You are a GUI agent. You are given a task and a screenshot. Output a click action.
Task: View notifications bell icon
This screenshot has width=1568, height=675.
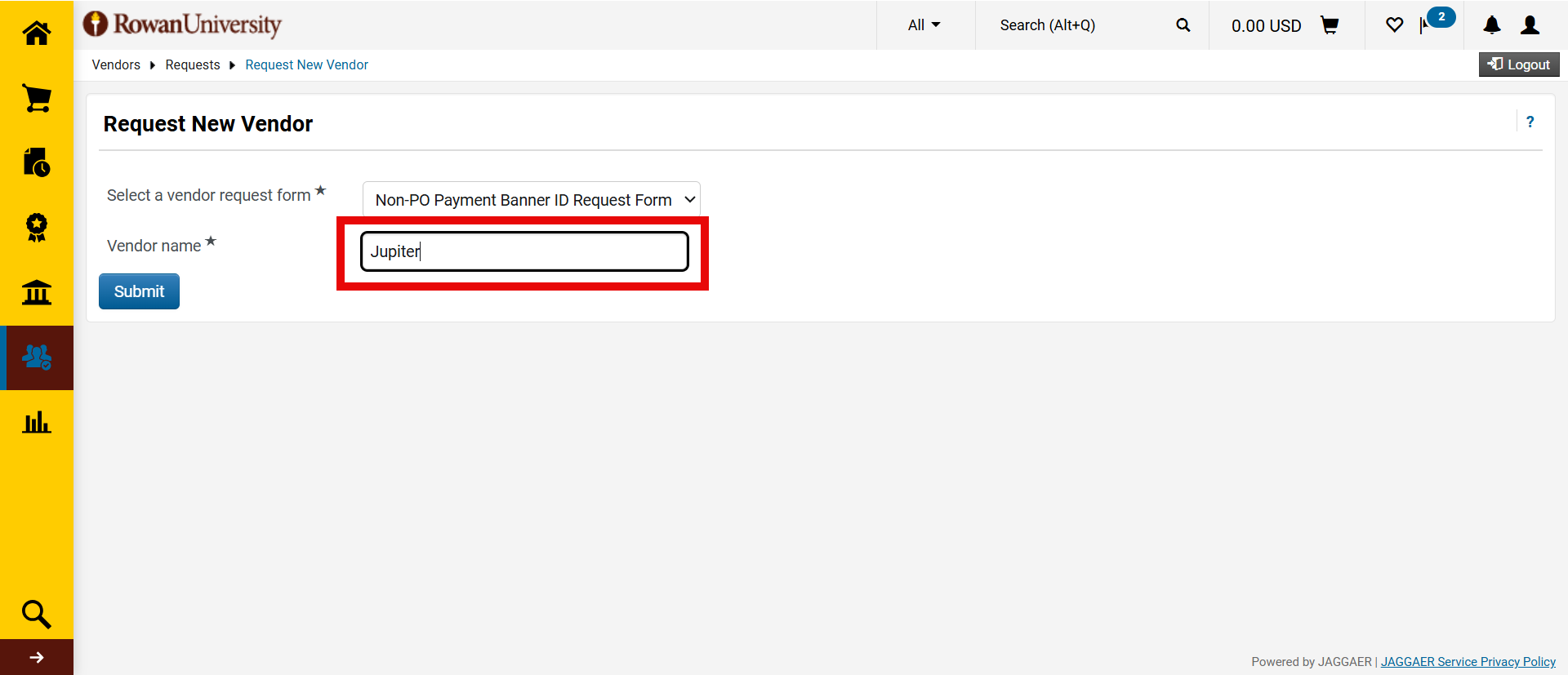pos(1492,25)
